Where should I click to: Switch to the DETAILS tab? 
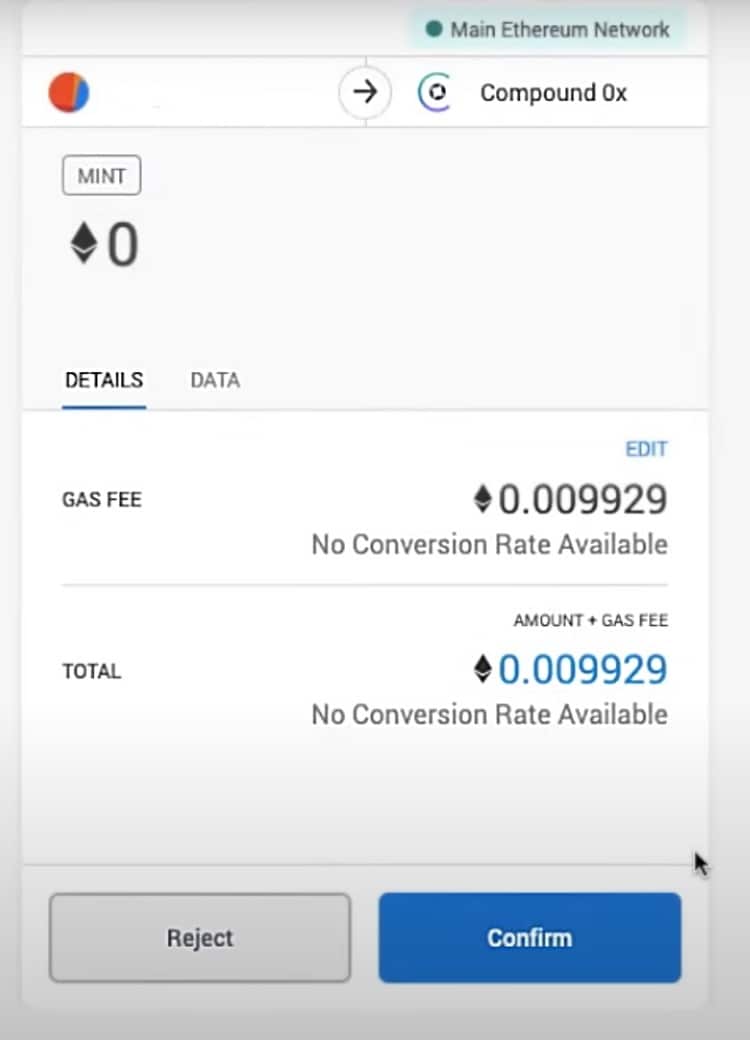104,380
